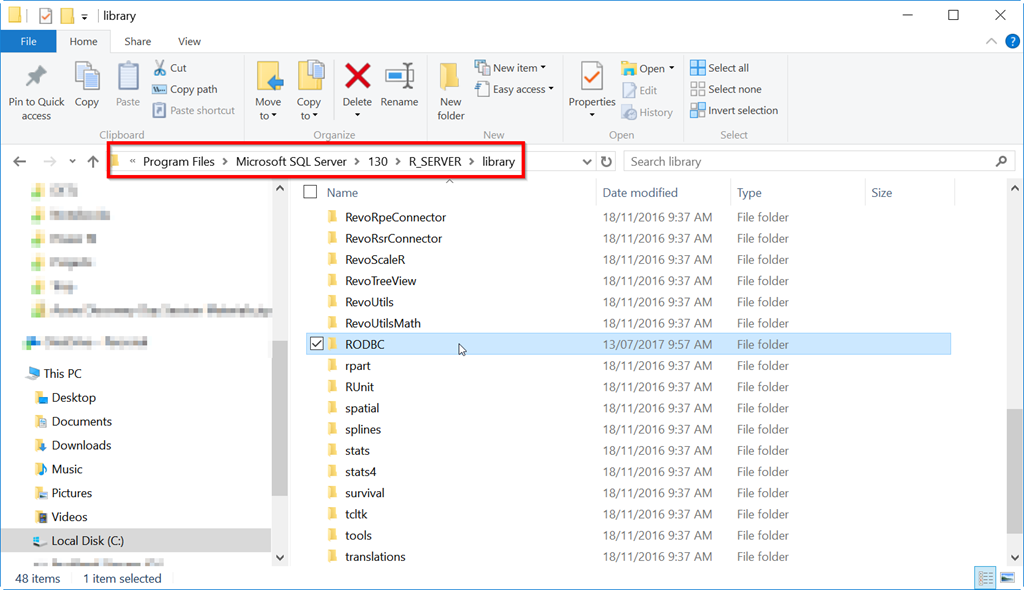Click Invert selection in ribbon
Screen dimensions: 1024x590
point(734,110)
